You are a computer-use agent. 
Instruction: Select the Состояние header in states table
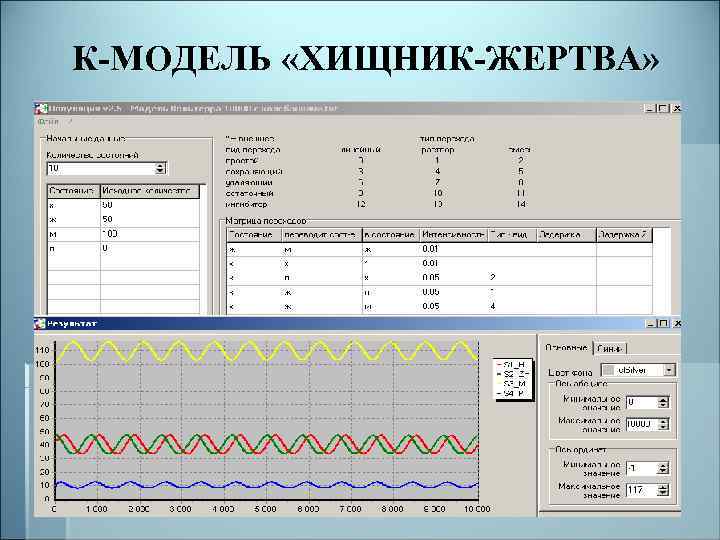pos(73,191)
